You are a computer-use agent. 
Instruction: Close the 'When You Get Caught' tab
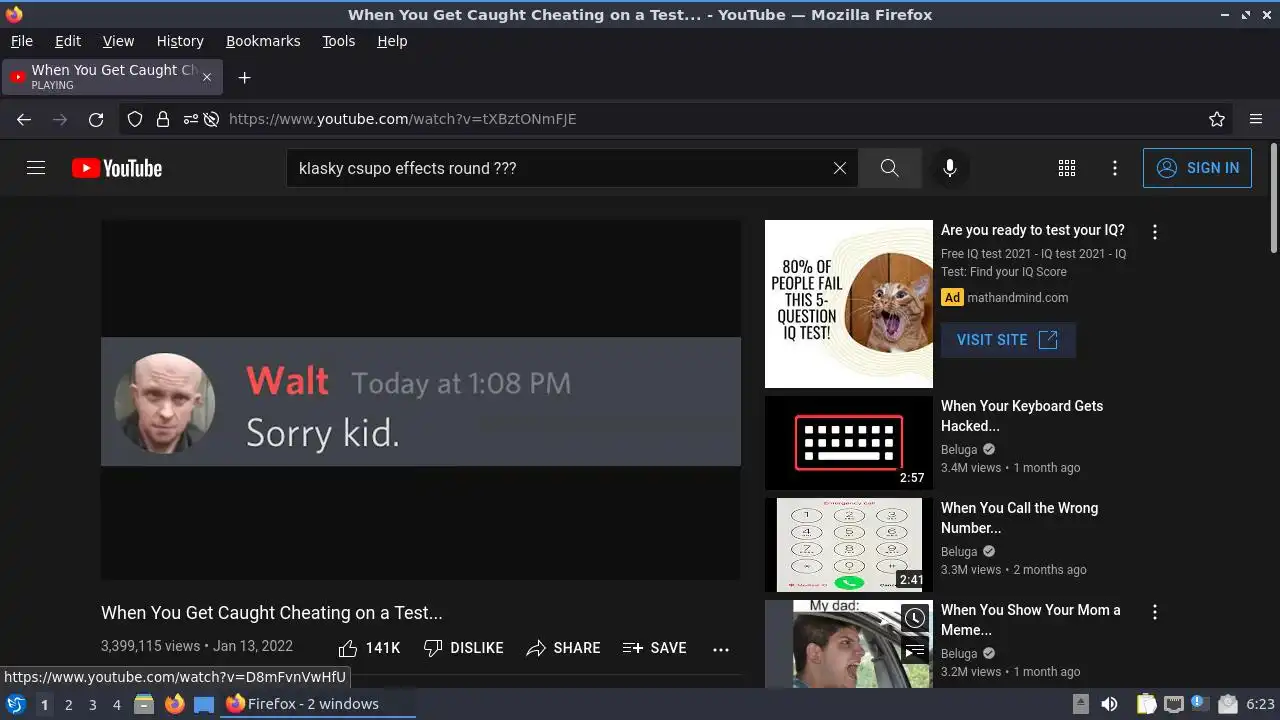(207, 77)
